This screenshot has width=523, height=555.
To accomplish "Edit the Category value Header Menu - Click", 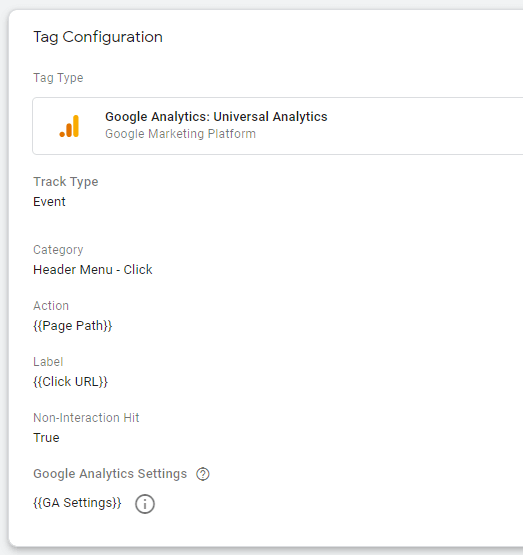I will (93, 270).
